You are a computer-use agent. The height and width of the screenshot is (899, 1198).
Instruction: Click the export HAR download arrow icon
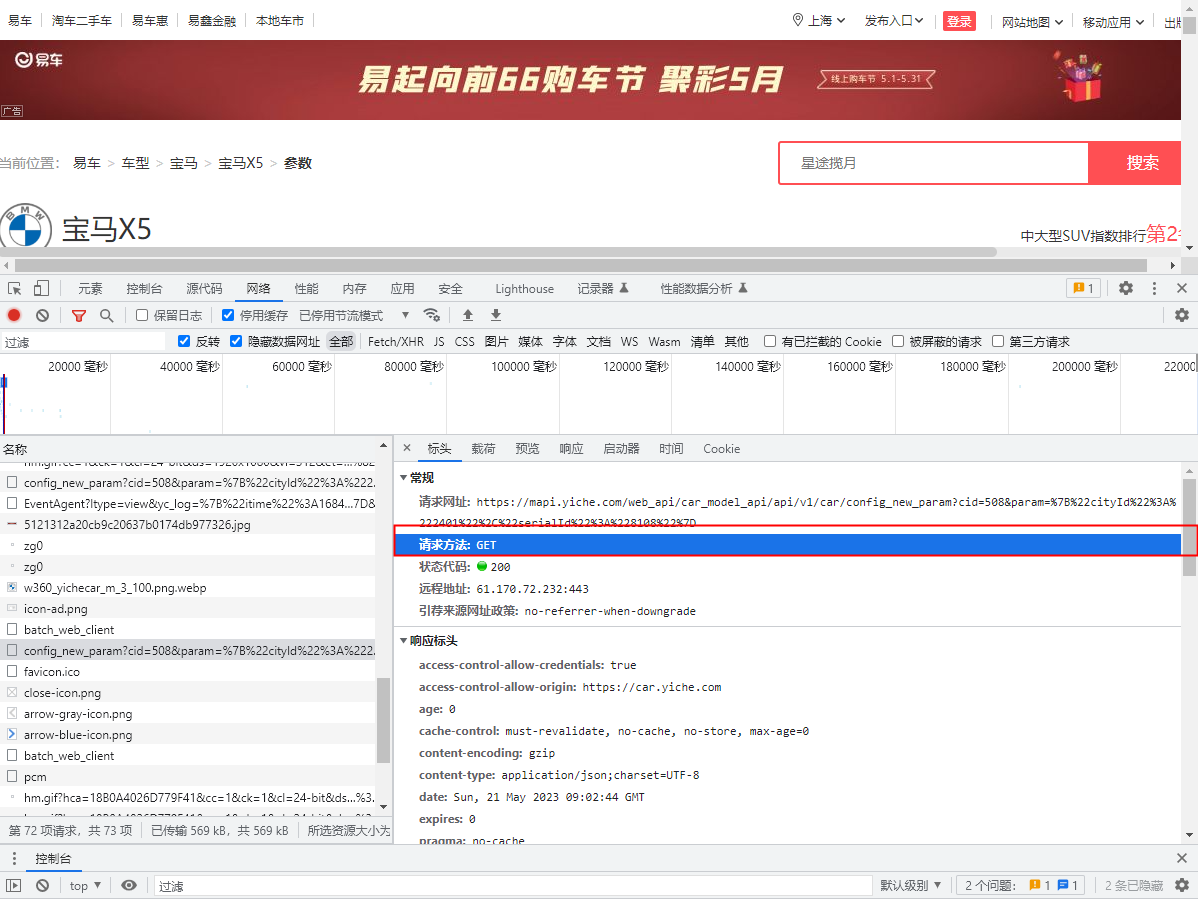click(x=495, y=315)
